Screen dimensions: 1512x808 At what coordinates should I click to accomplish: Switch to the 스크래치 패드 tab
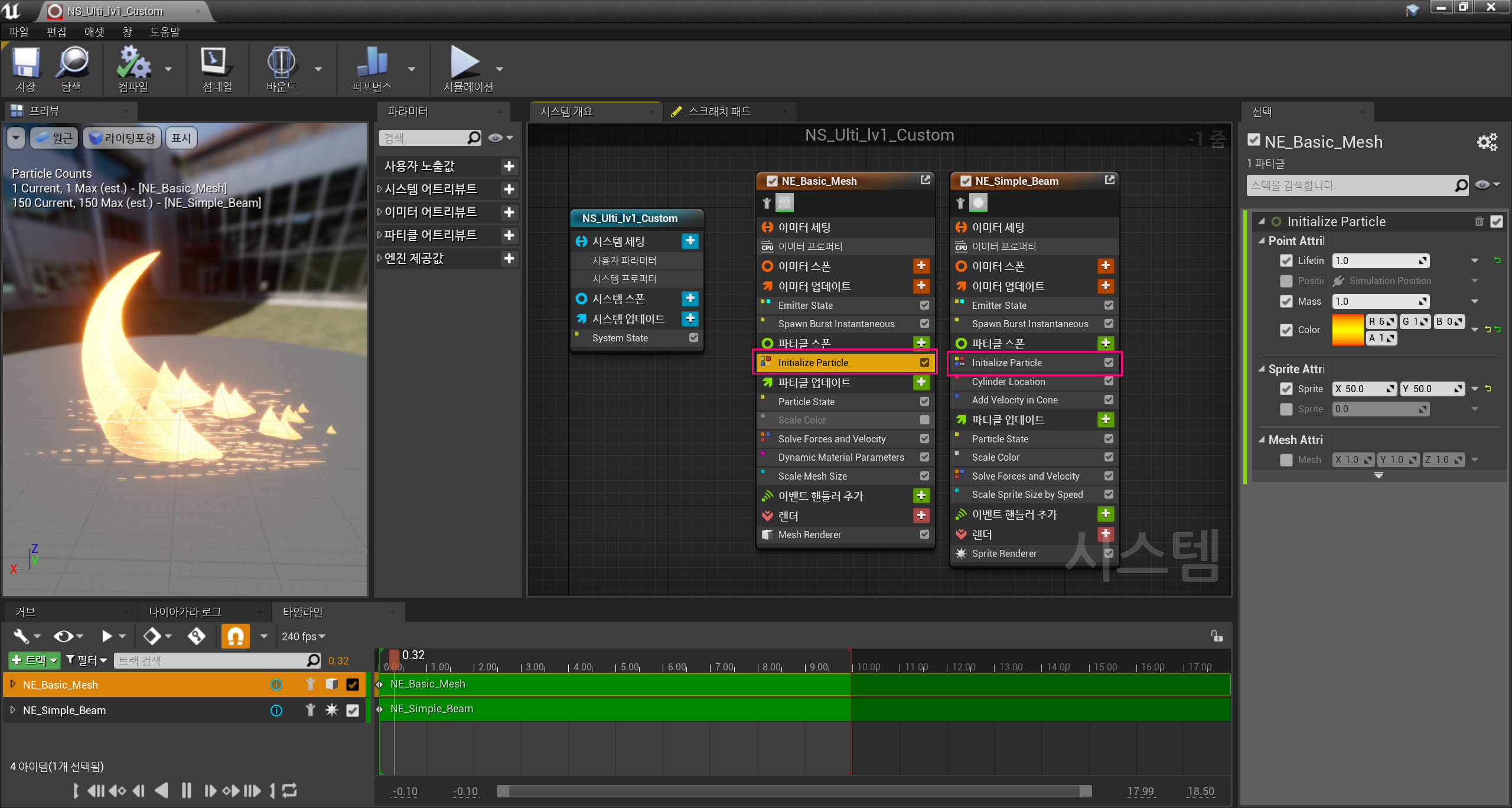(x=719, y=112)
